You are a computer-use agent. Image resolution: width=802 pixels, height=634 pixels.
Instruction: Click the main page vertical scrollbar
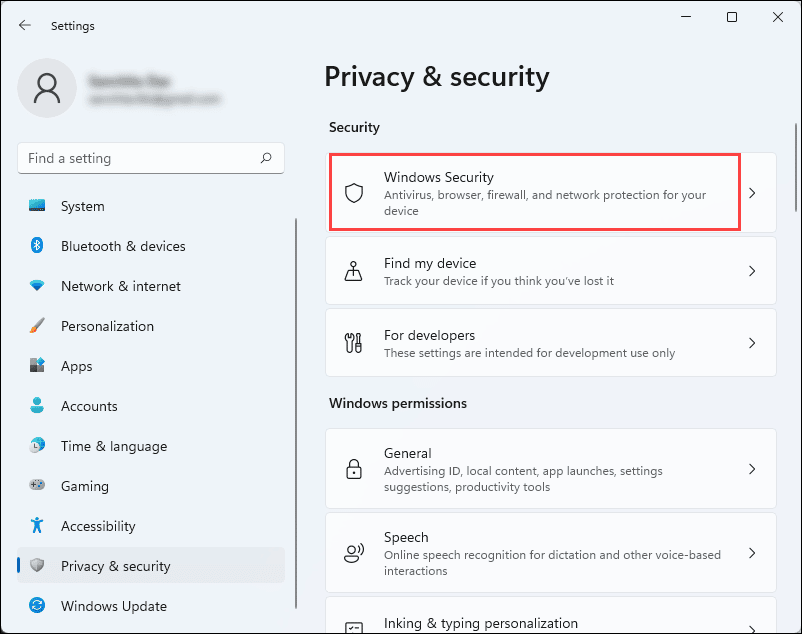click(796, 167)
